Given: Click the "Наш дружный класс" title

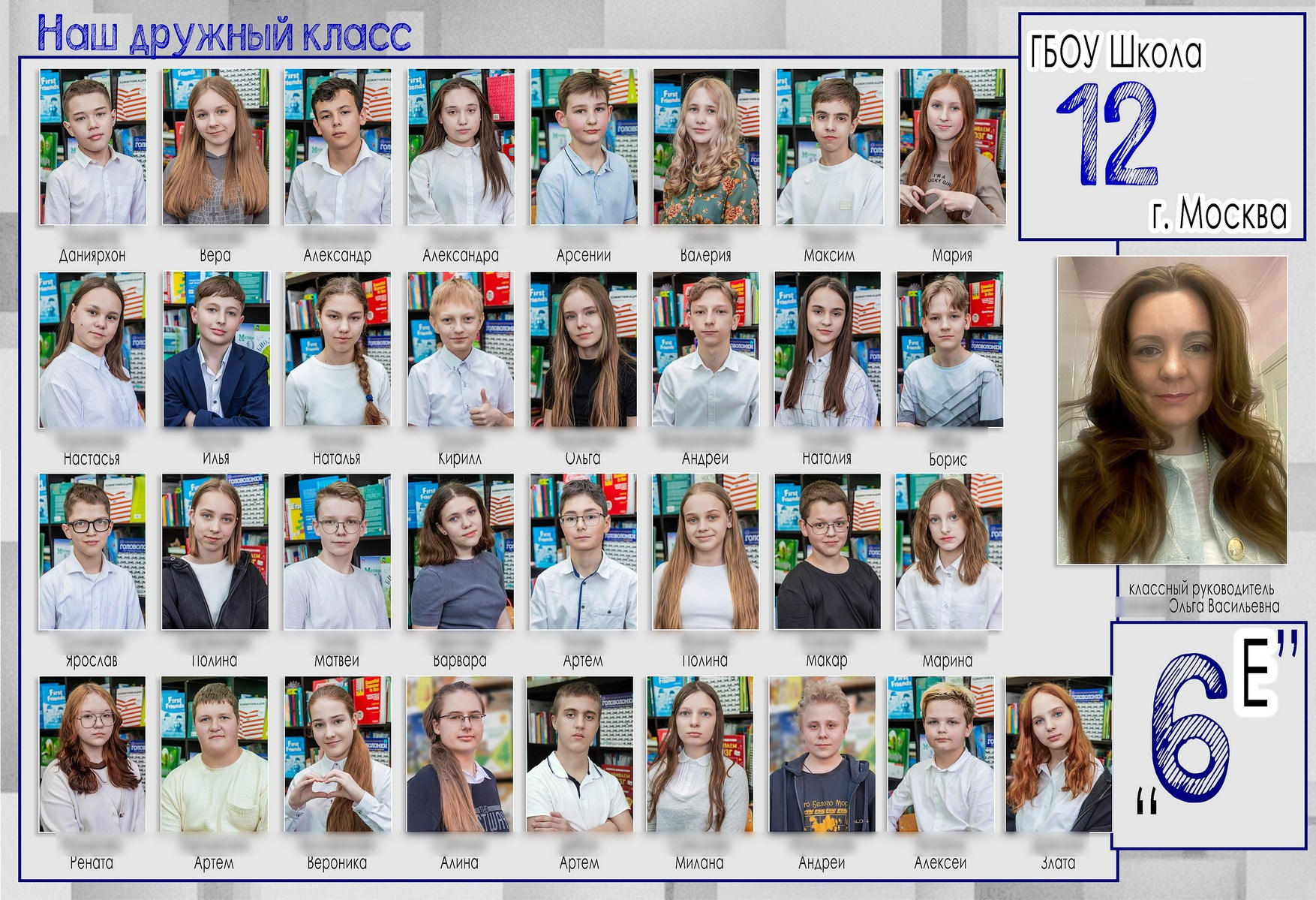Looking at the screenshot, I should click(224, 35).
